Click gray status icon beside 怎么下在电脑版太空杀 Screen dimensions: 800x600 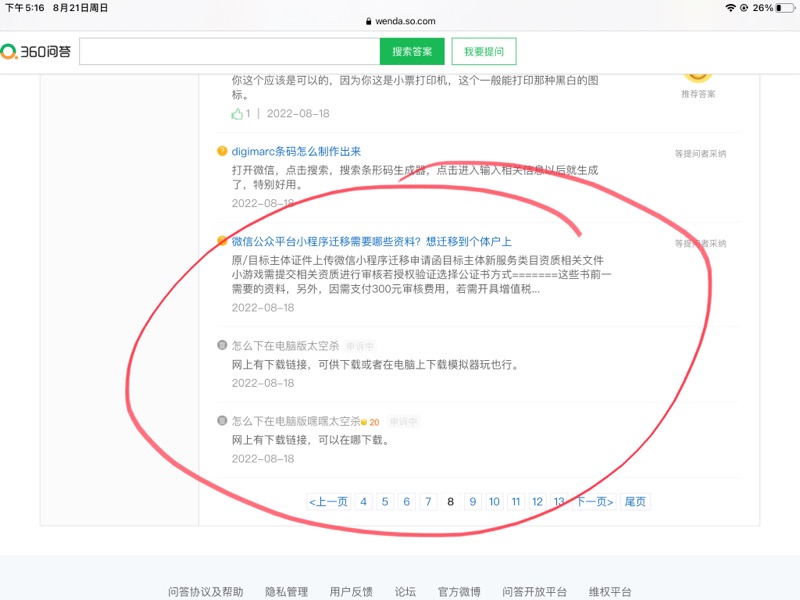222,345
